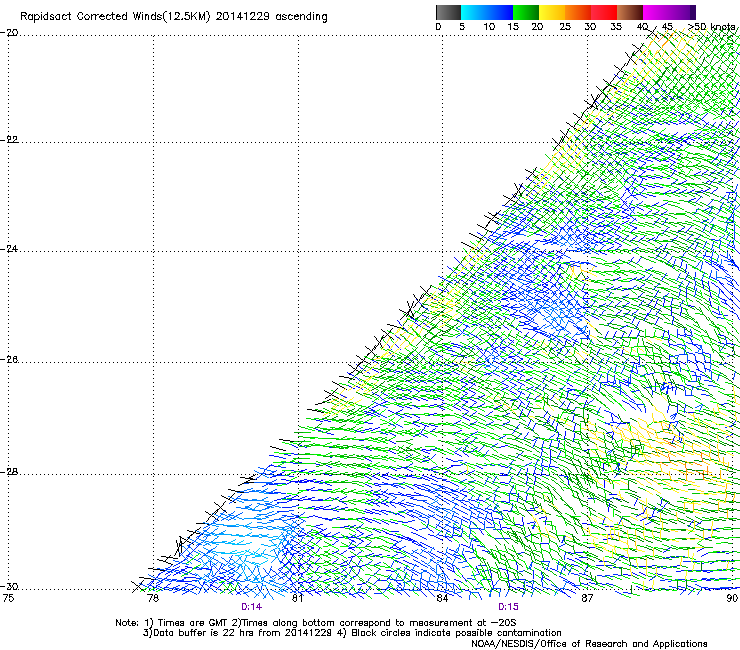This screenshot has width=740, height=650.
Task: Click the 78 longitude axis label
Action: tap(153, 598)
